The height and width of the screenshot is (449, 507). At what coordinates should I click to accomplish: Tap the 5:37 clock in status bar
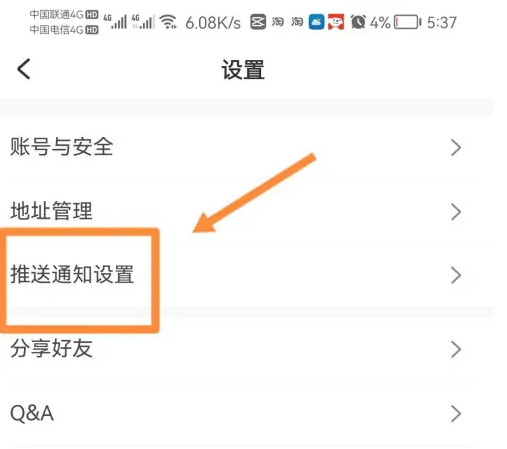coord(442,23)
